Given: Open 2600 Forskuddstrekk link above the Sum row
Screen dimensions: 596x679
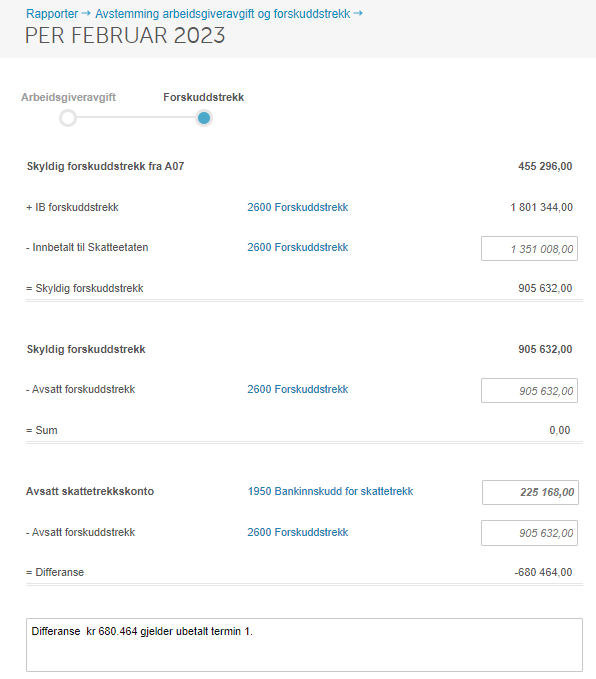Looking at the screenshot, I should 298,389.
